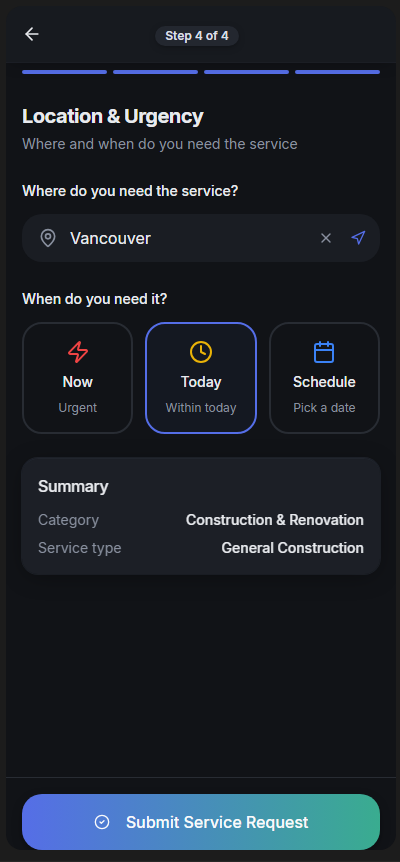Click the map pin icon in the location field
The image size is (400, 862).
tap(48, 238)
